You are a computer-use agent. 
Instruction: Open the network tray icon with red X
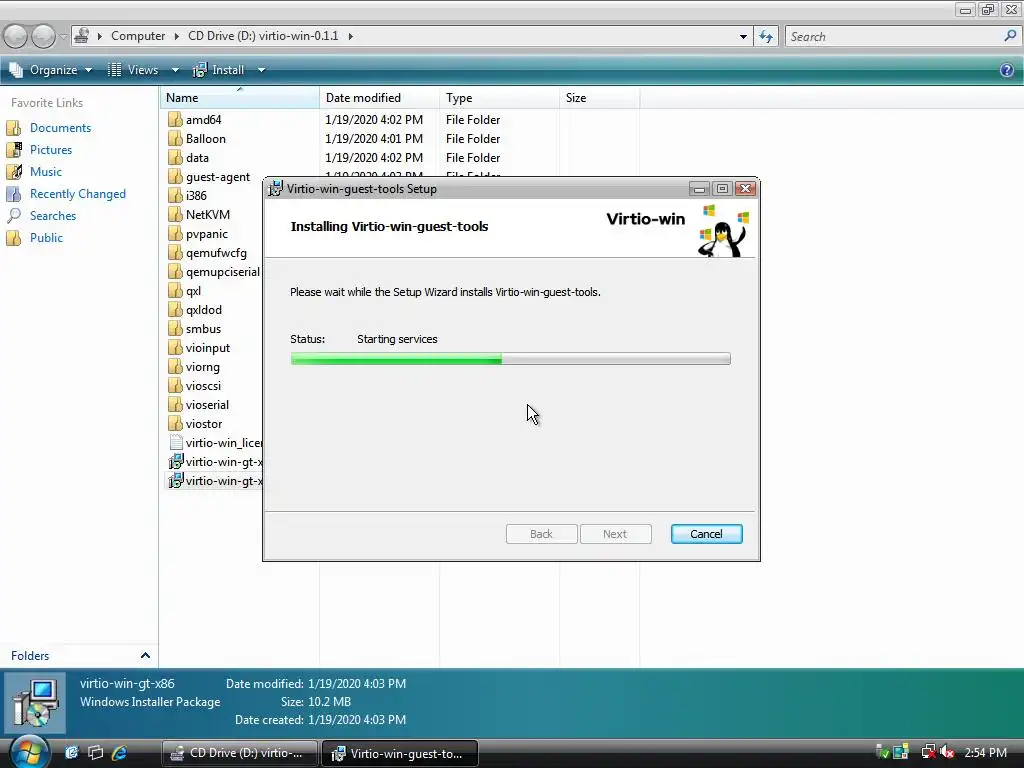pyautogui.click(x=927, y=753)
